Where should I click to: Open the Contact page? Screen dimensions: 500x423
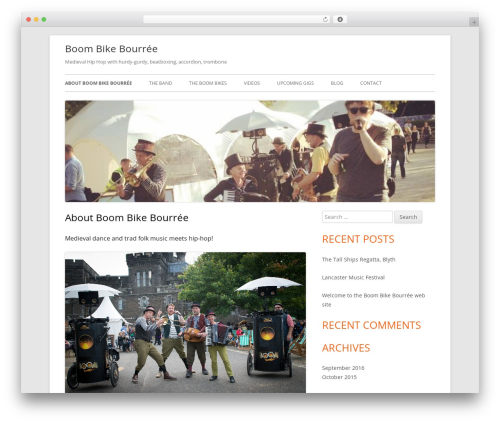(x=371, y=83)
